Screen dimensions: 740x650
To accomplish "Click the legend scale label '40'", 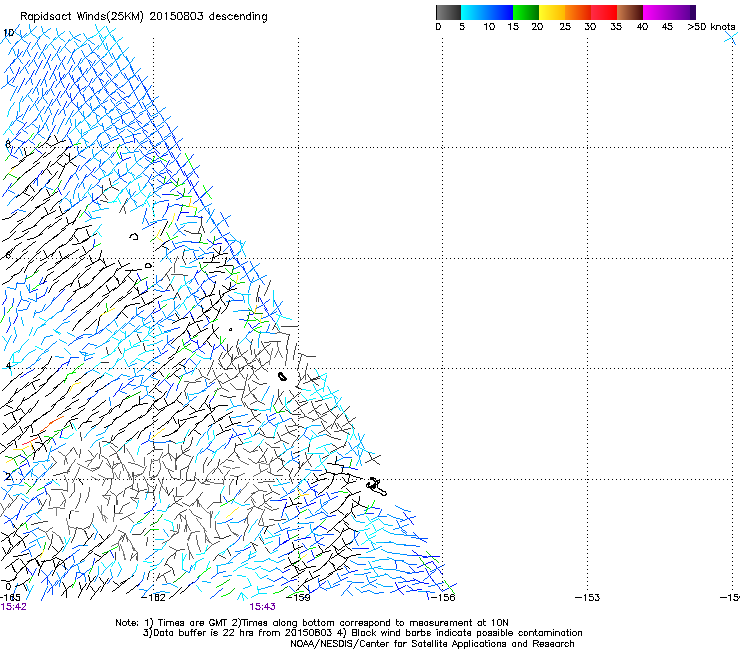I will coord(642,27).
